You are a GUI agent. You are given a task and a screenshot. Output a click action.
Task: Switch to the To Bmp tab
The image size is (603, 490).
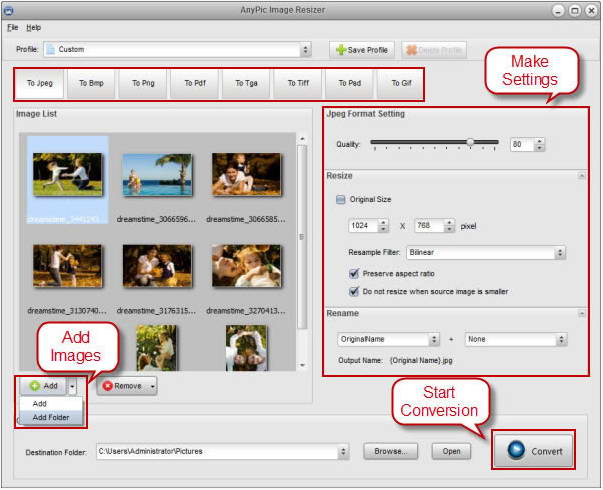(91, 83)
